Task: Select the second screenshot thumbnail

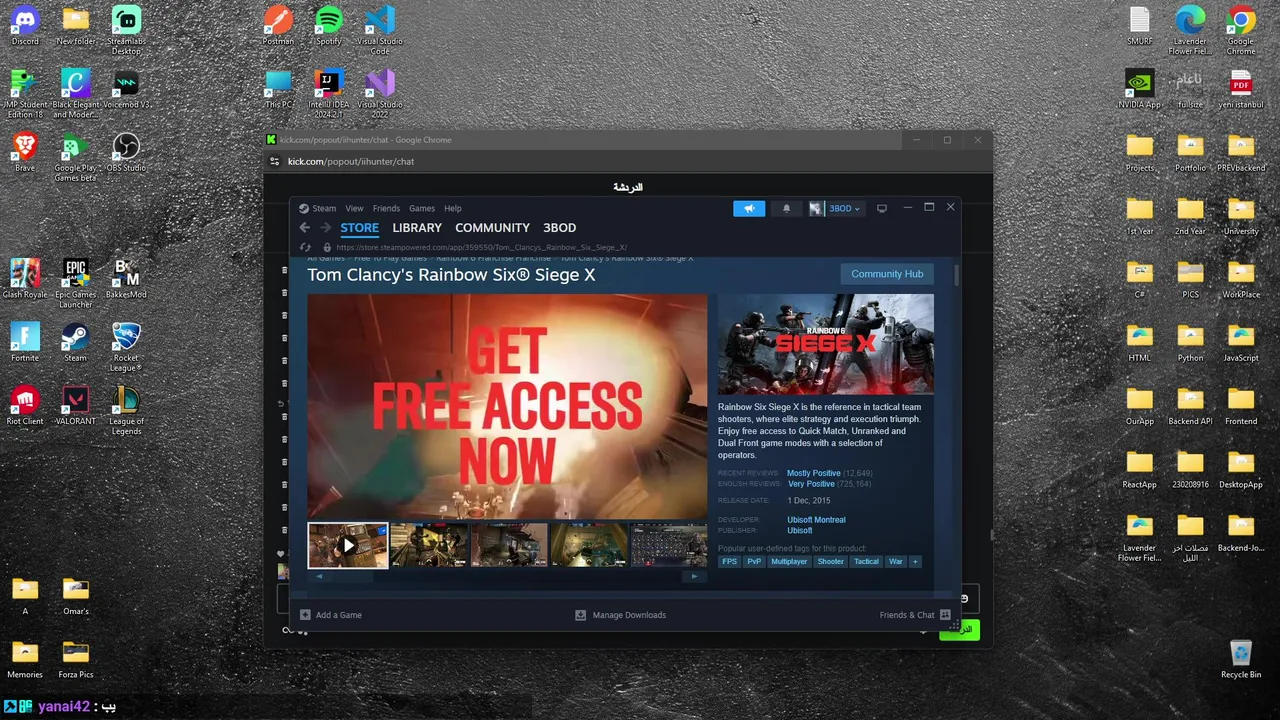Action: pos(429,545)
